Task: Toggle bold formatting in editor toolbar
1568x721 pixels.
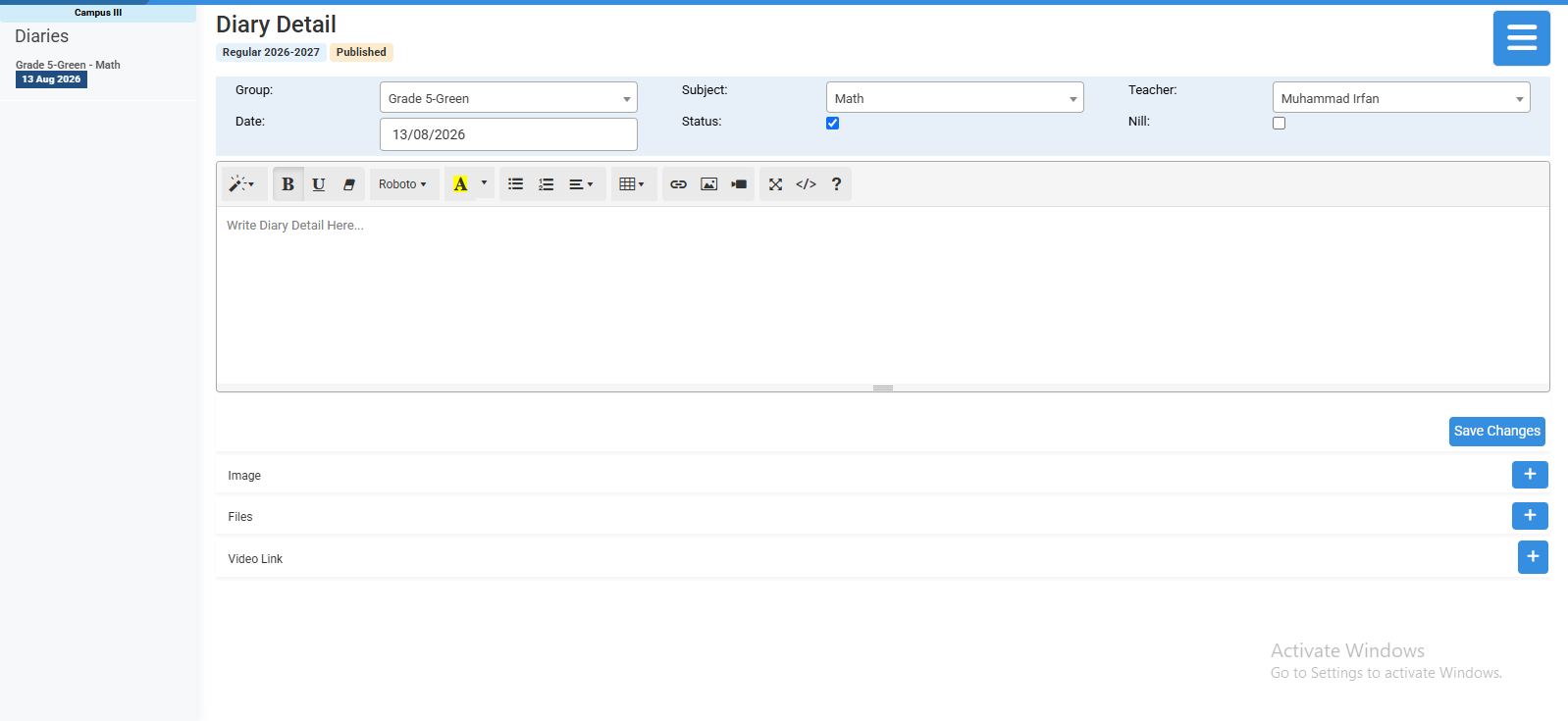Action: [x=287, y=184]
